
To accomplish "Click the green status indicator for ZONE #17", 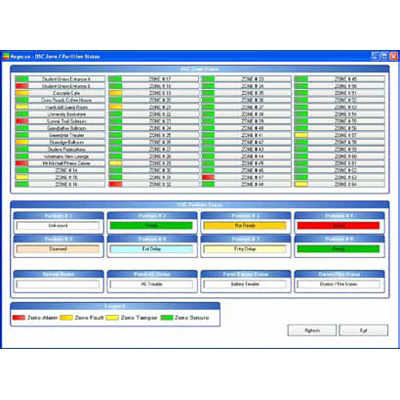I will [x=115, y=79].
